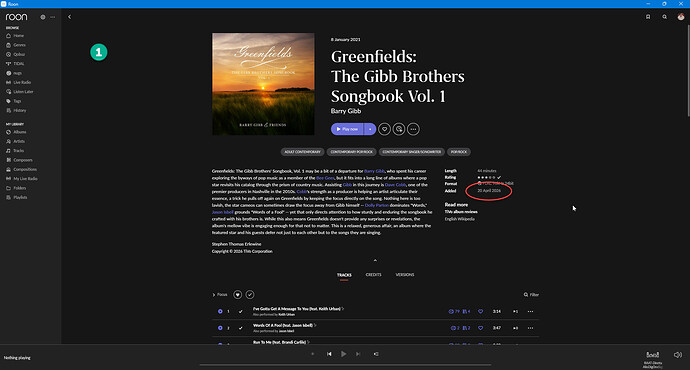690x370 pixels.
Task: Add the album to Listen Later
Action: click(399, 129)
